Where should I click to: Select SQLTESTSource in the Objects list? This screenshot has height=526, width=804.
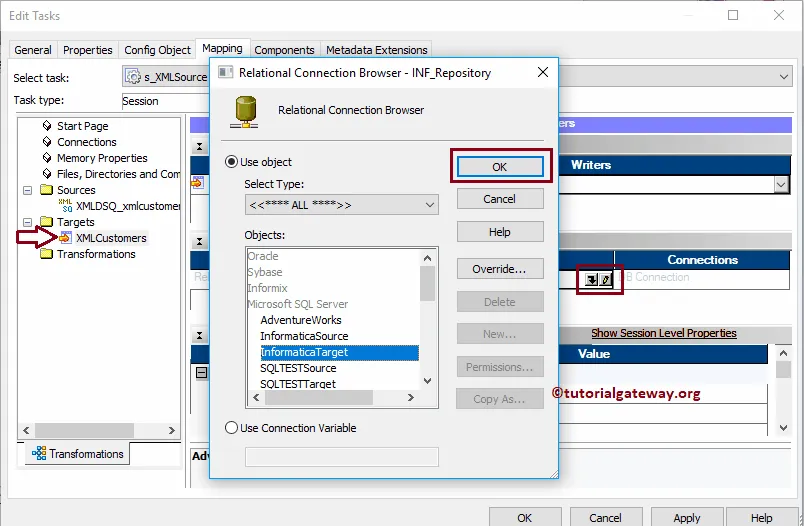pyautogui.click(x=298, y=368)
